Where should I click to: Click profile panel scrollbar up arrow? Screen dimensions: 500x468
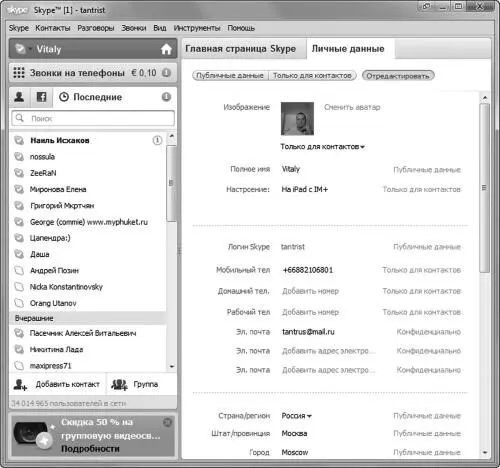(485, 97)
